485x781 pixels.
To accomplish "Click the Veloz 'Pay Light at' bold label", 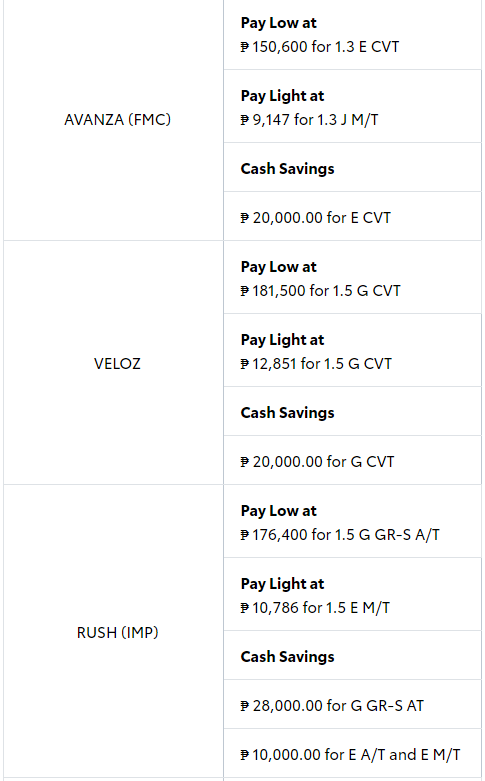I will click(282, 340).
